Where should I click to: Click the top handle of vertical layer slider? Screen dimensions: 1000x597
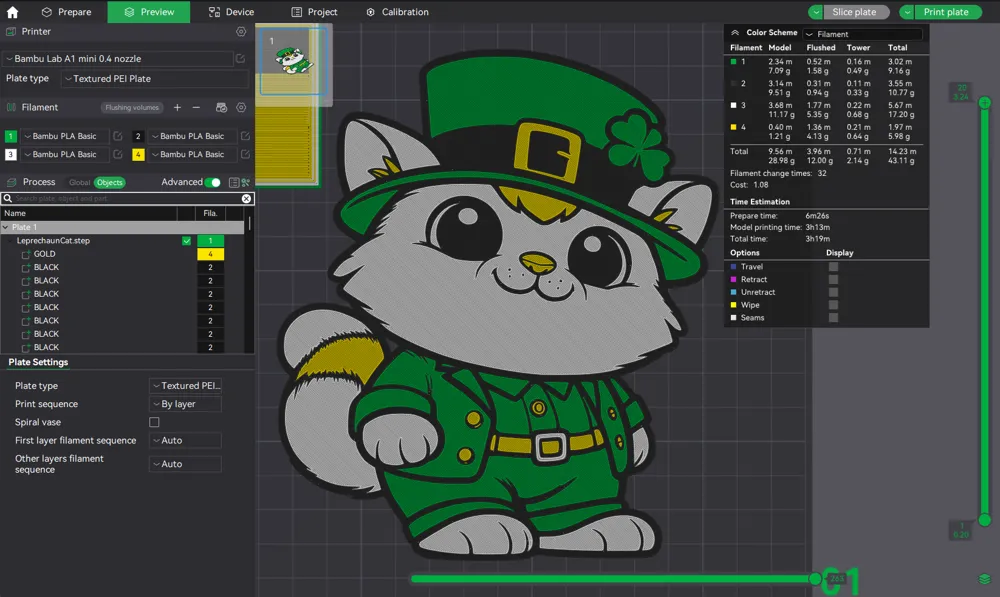coord(985,102)
